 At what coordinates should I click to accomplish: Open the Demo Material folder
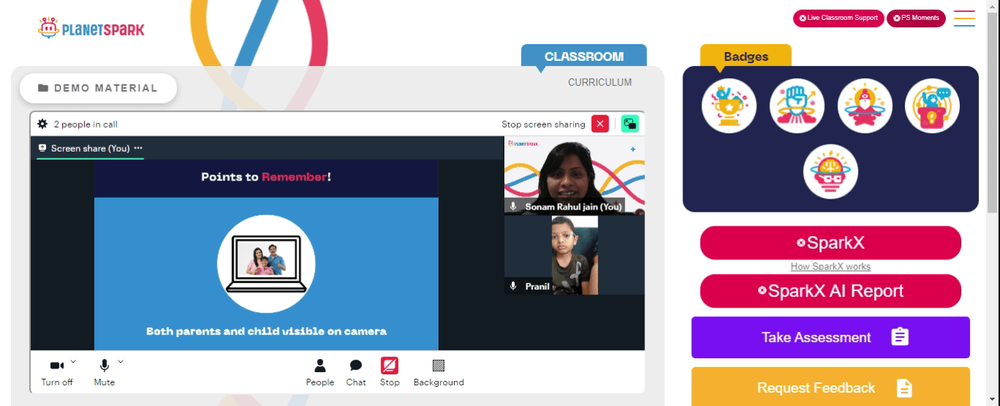[98, 88]
